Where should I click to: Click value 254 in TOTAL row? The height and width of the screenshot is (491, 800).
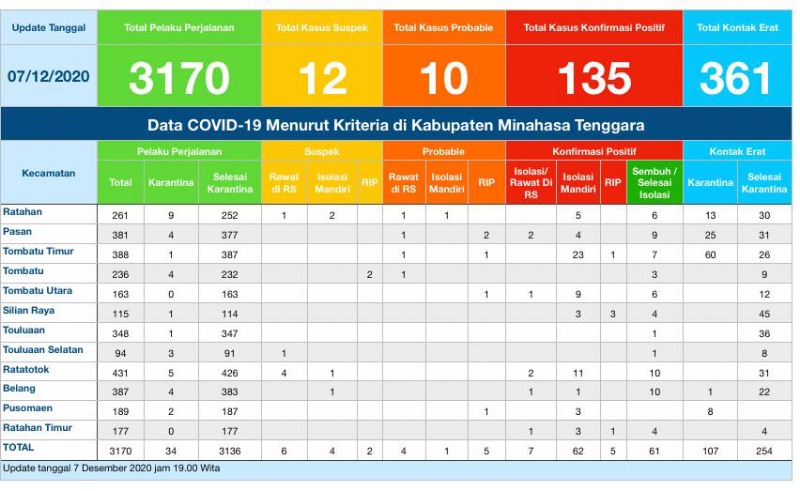point(764,451)
